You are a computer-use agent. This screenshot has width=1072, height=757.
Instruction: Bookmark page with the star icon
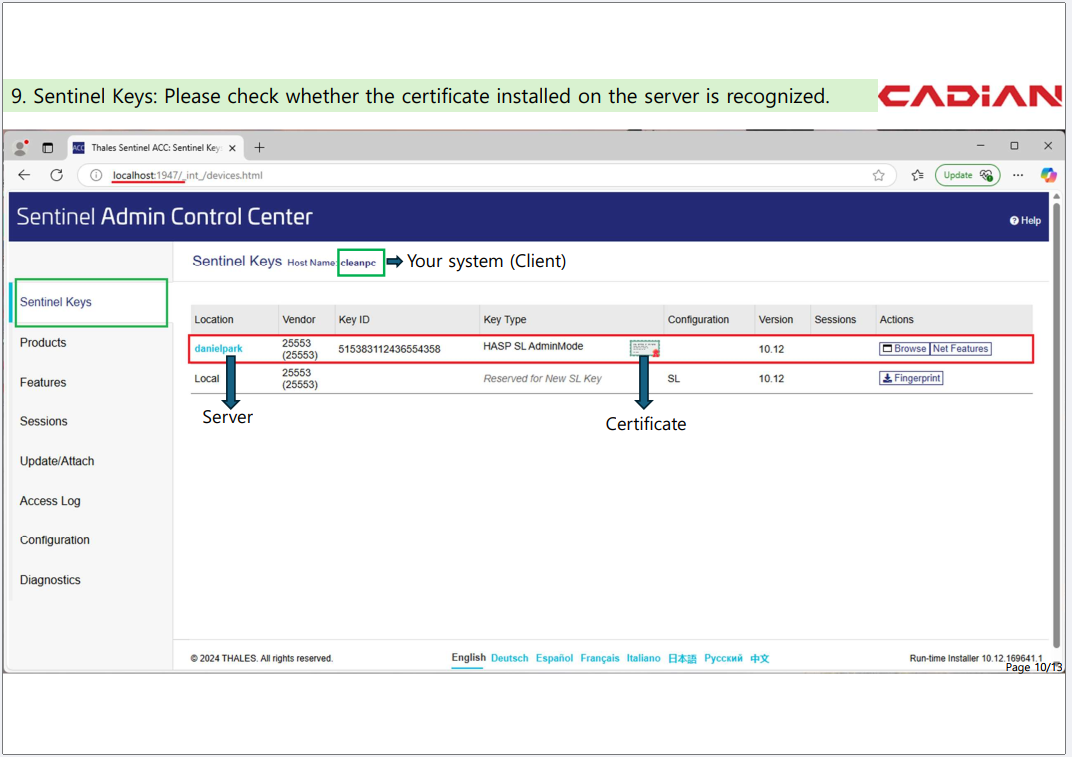878,175
